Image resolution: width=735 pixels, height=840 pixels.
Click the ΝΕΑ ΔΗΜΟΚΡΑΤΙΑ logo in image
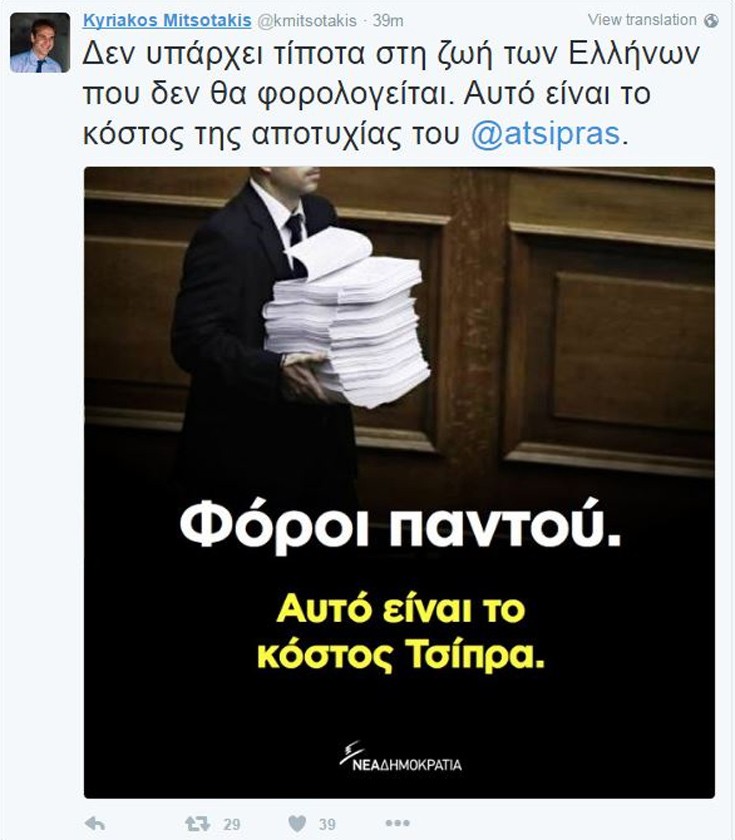coord(400,756)
